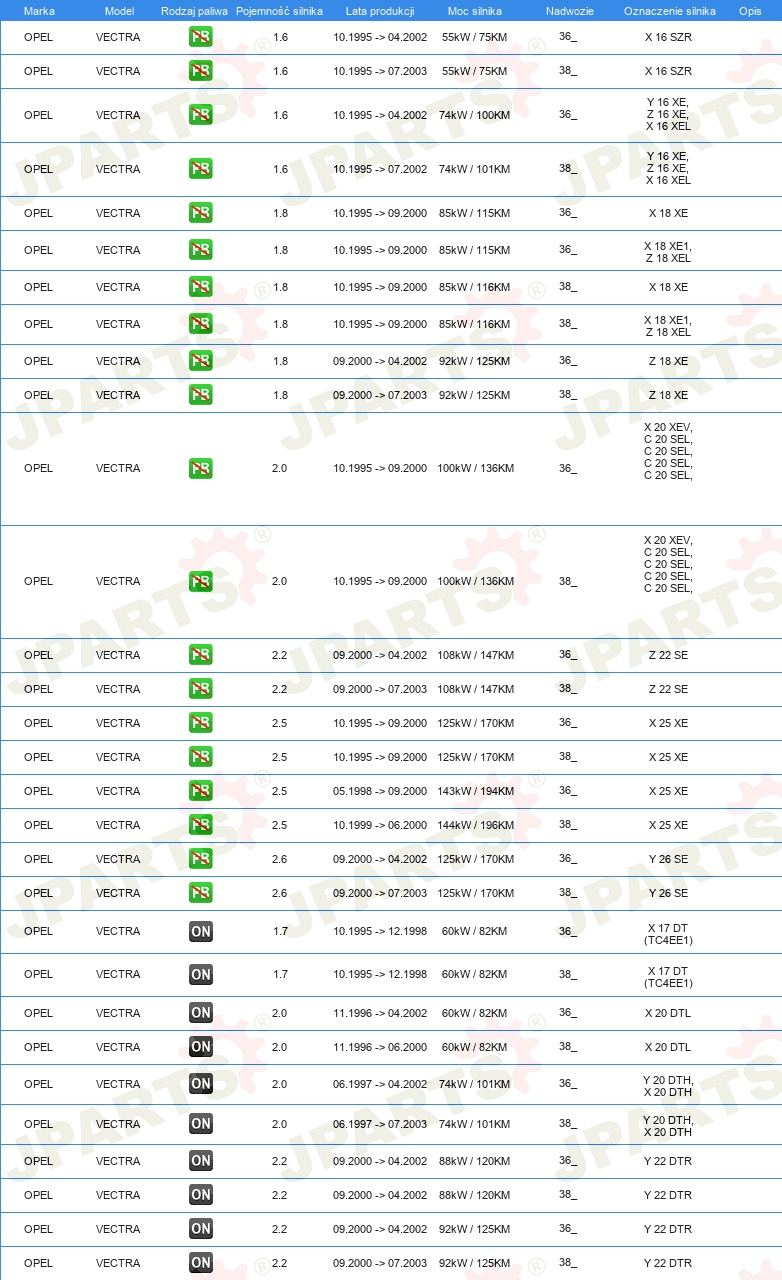Click the Opis column header
Screen dimensions: 782x1280
point(750,11)
